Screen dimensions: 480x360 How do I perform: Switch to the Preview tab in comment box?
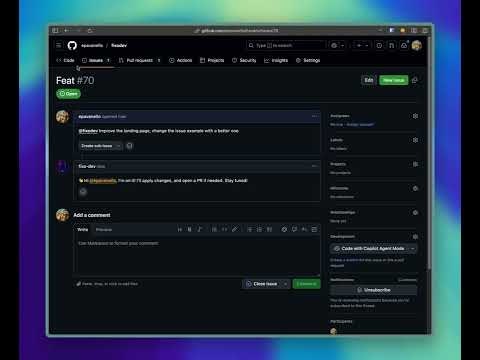pyautogui.click(x=104, y=230)
